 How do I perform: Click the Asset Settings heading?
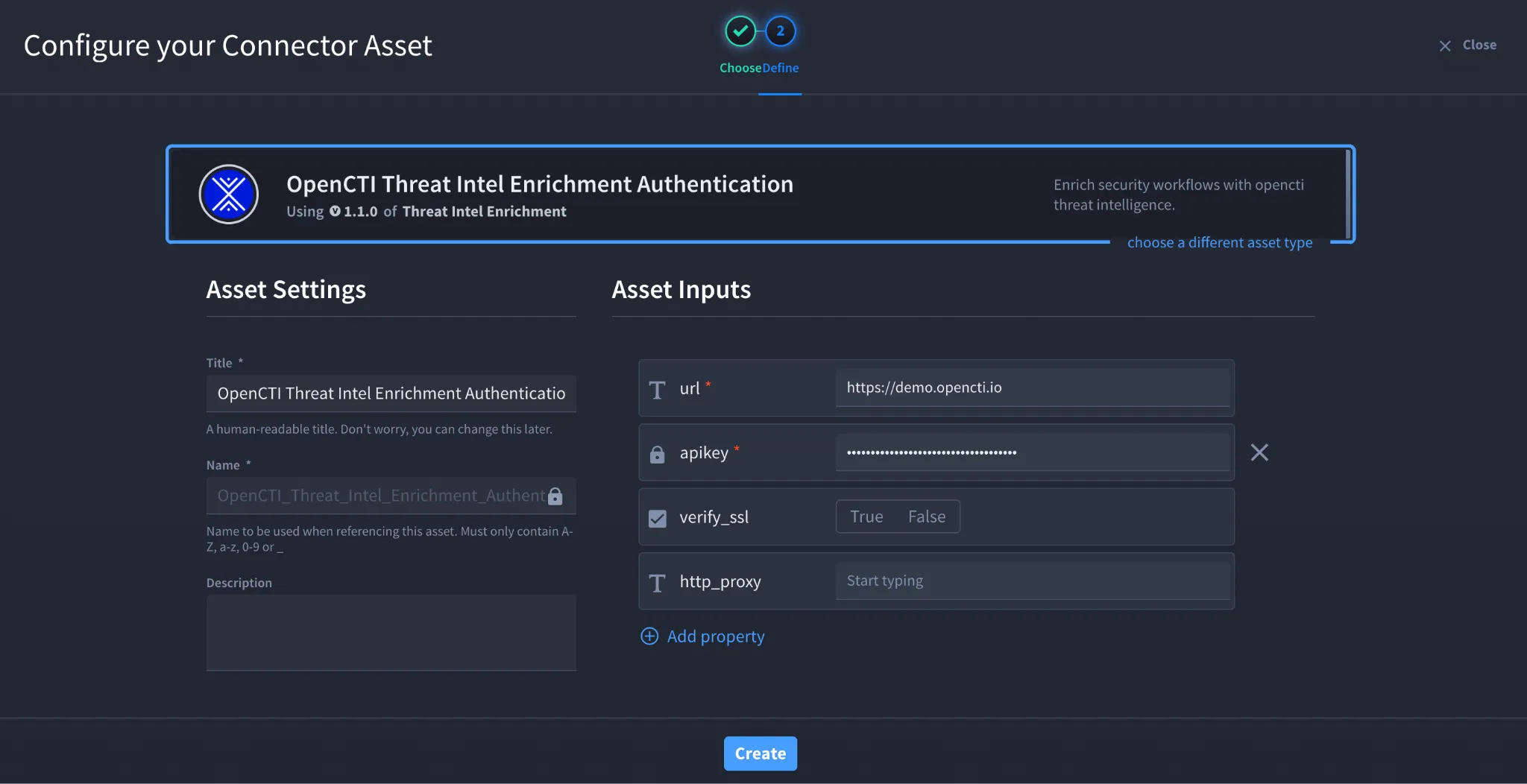tap(286, 289)
